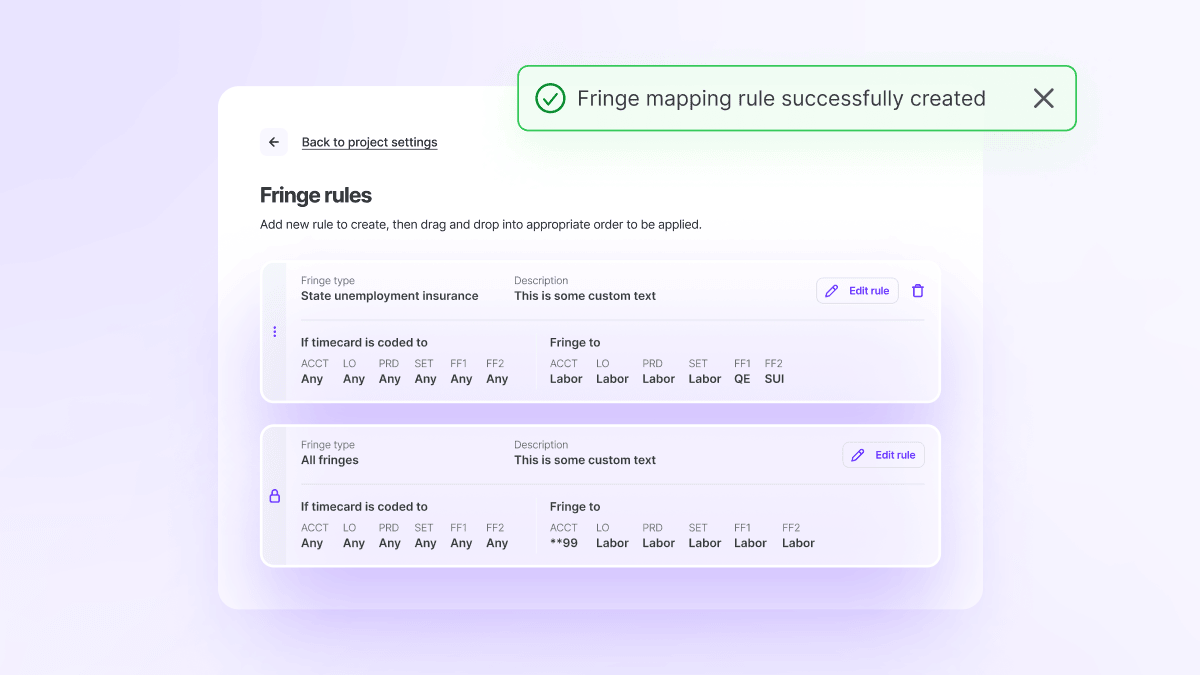Click the drag and drop instruction text
Screen dimensions: 1200x675
tap(481, 224)
